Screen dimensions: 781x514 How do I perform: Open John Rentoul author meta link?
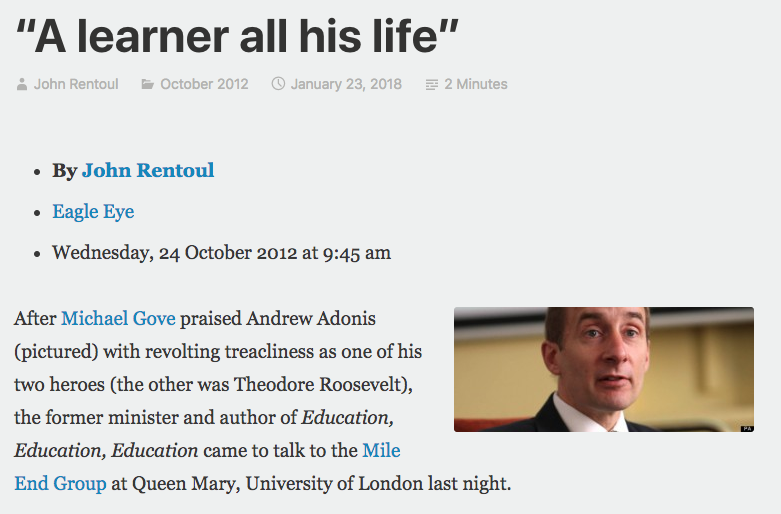click(76, 84)
